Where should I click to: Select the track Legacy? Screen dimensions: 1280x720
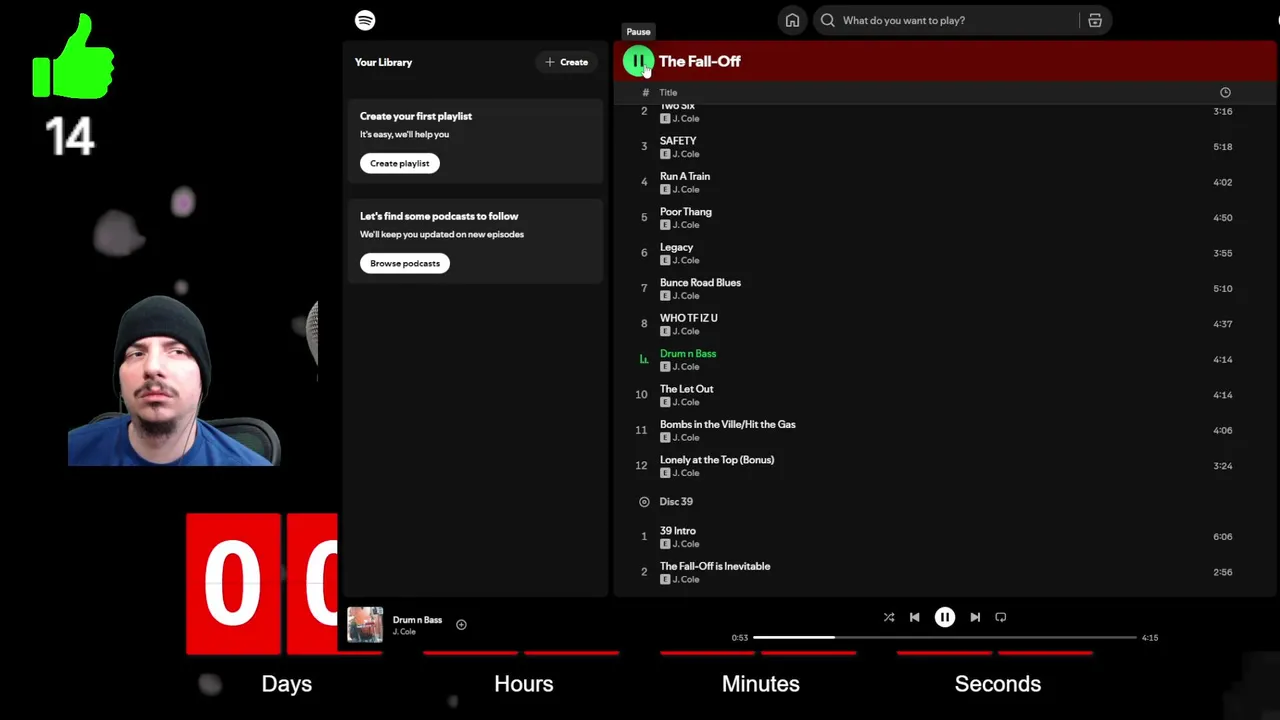tap(676, 247)
